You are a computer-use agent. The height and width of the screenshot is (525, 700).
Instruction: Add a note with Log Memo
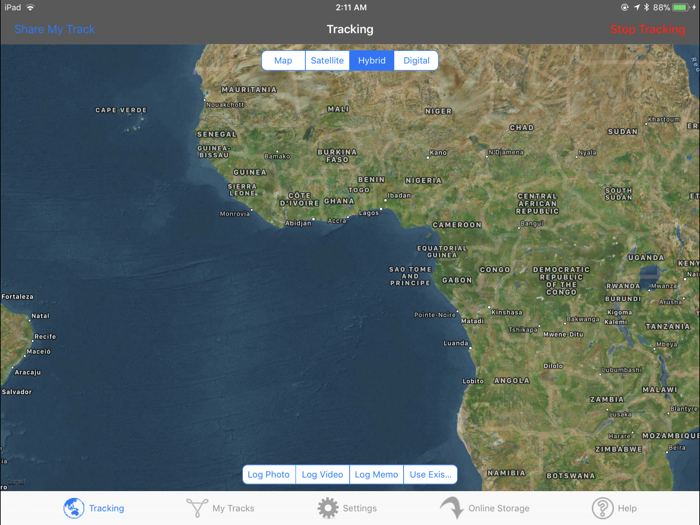click(x=376, y=475)
